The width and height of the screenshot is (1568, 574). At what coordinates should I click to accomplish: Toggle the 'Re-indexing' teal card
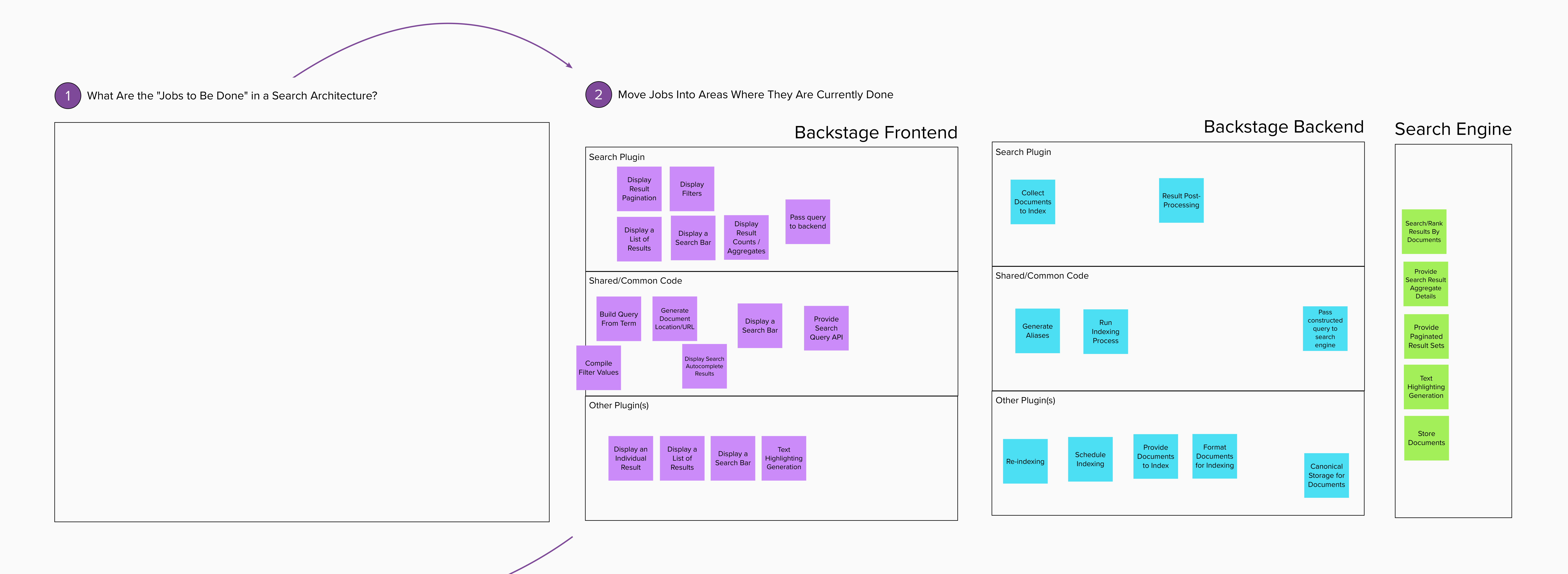[x=1025, y=461]
